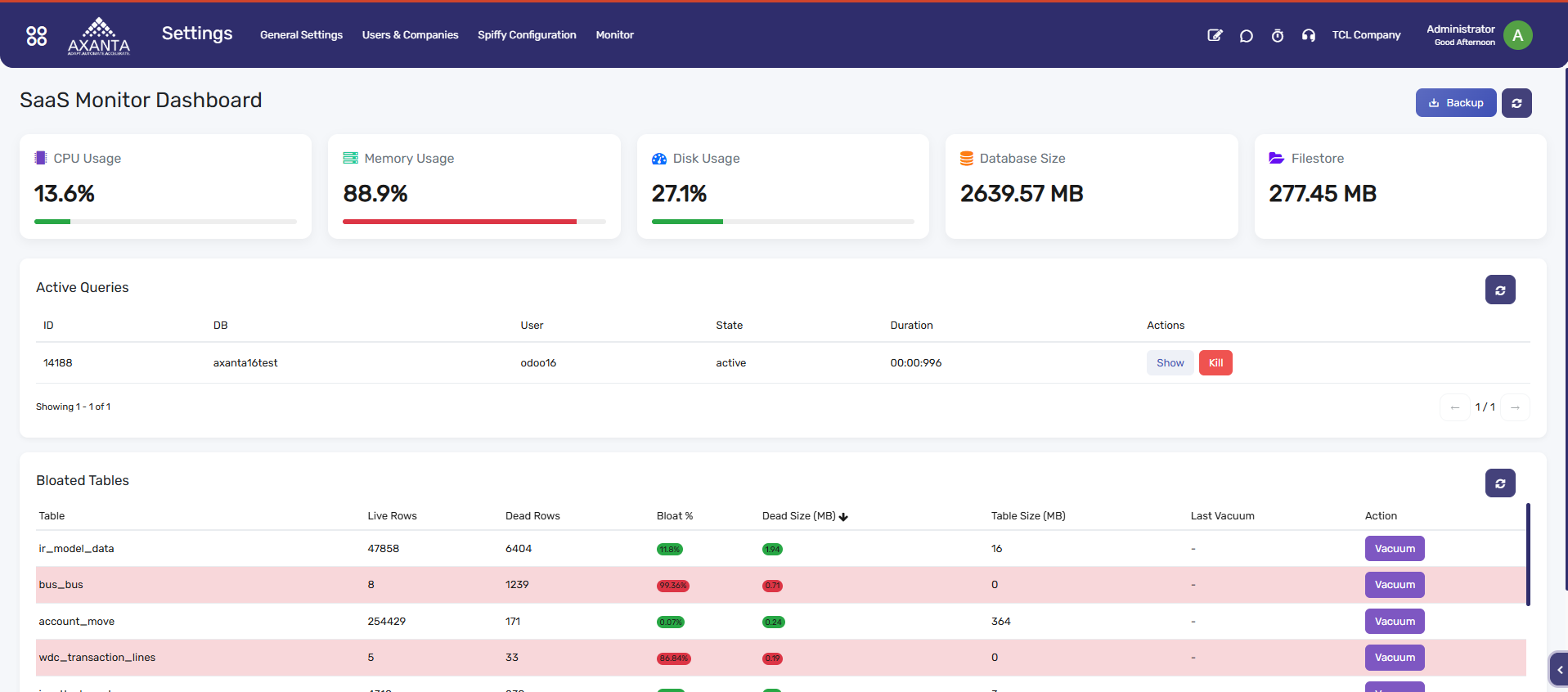
Task: Click the stopwatch timer icon
Action: 1277,35
